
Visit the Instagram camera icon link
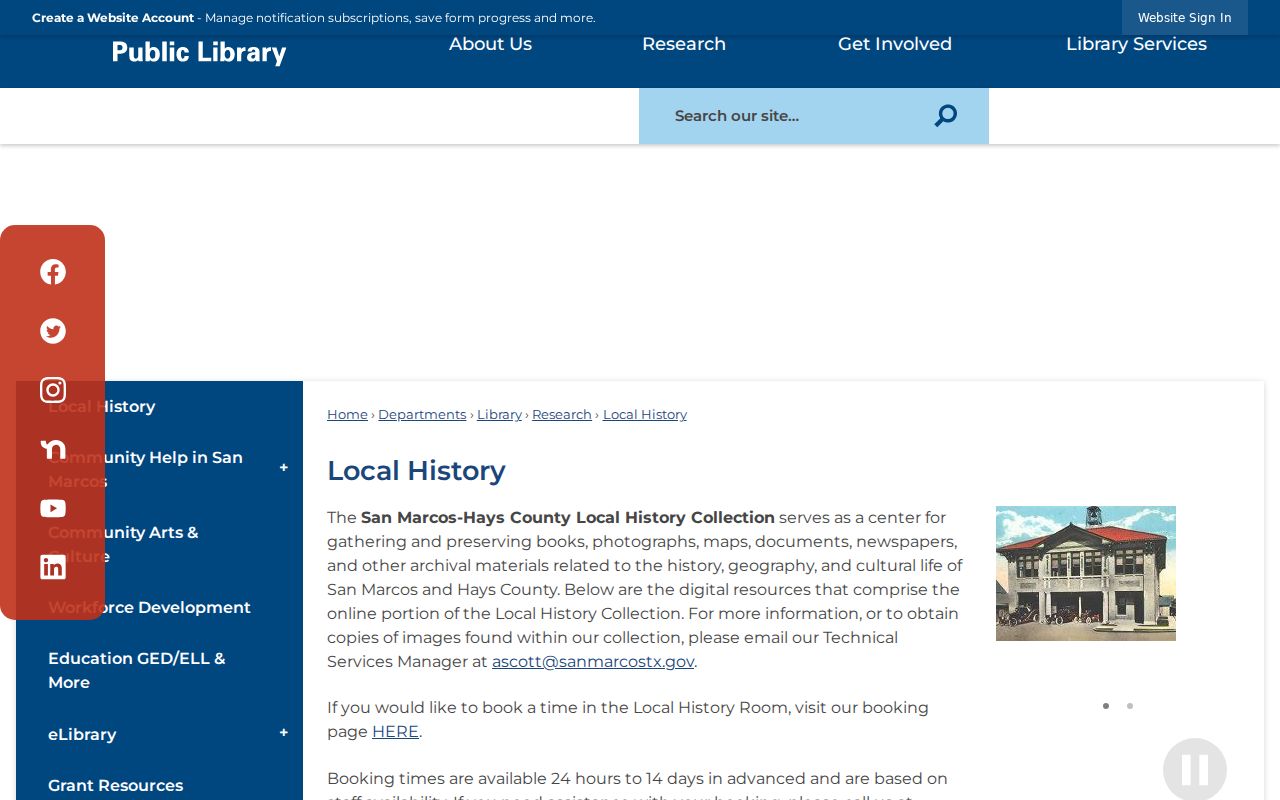53,390
